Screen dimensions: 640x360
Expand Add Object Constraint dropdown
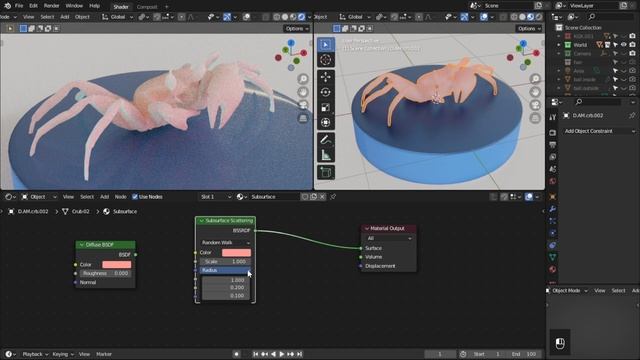point(599,131)
